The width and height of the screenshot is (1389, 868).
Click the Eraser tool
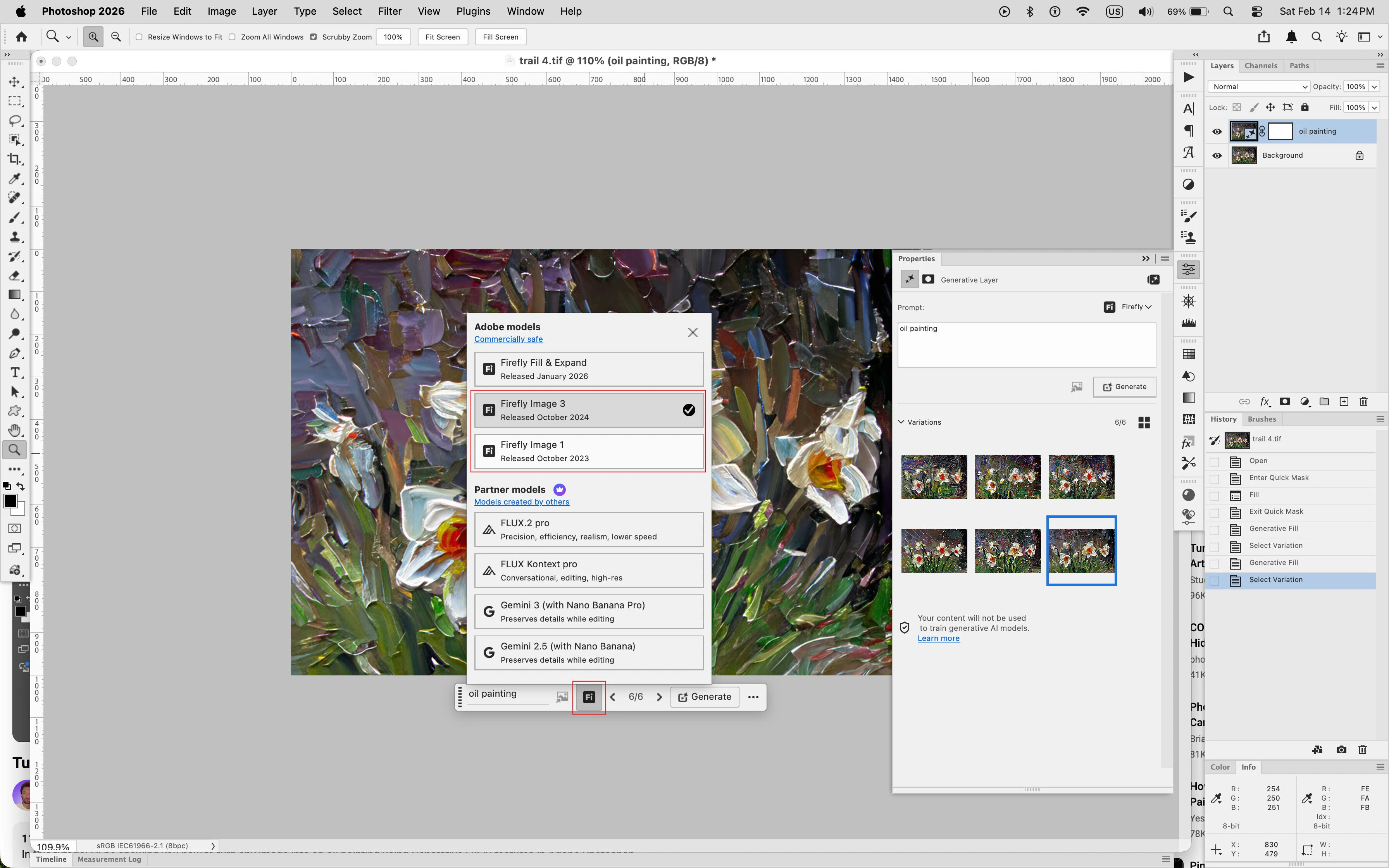tap(15, 276)
